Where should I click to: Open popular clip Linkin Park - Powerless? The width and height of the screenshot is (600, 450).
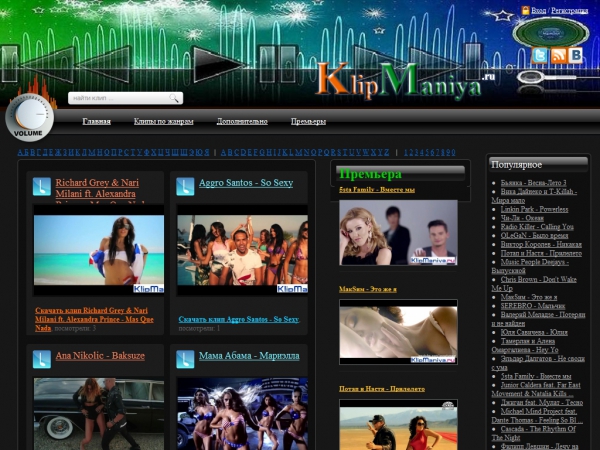coord(534,209)
